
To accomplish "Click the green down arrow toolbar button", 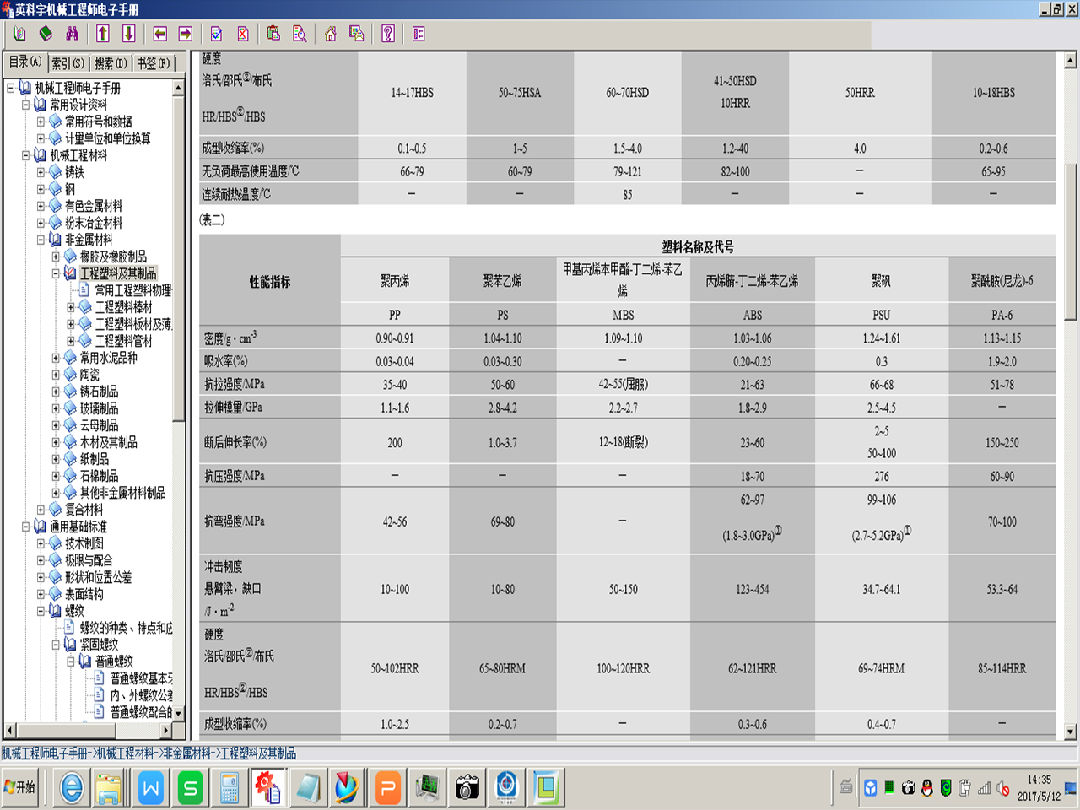I will 128,33.
